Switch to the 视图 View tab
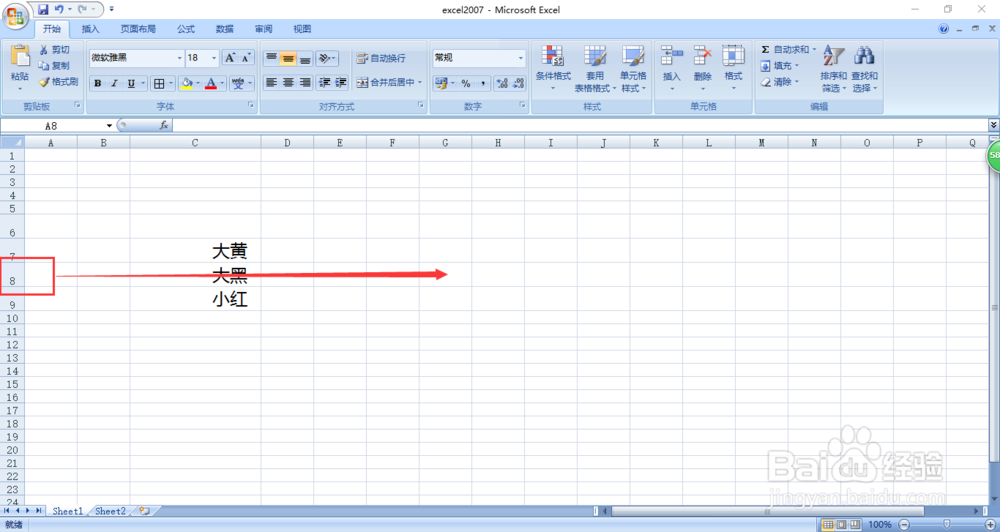The width and height of the screenshot is (1000, 532). tap(302, 29)
